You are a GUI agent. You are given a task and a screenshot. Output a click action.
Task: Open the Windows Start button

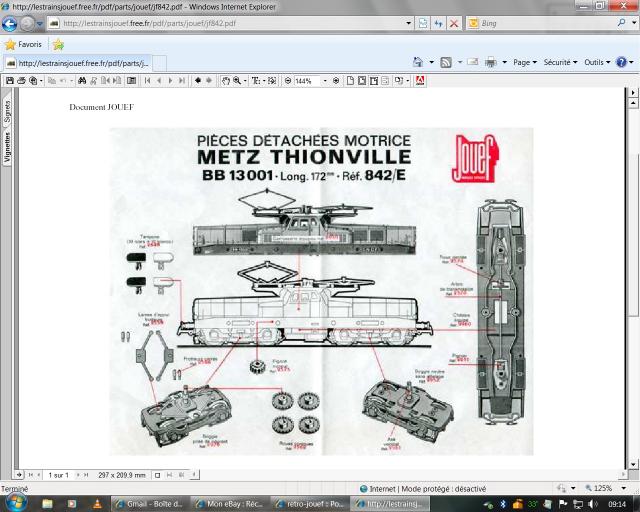tap(16, 502)
